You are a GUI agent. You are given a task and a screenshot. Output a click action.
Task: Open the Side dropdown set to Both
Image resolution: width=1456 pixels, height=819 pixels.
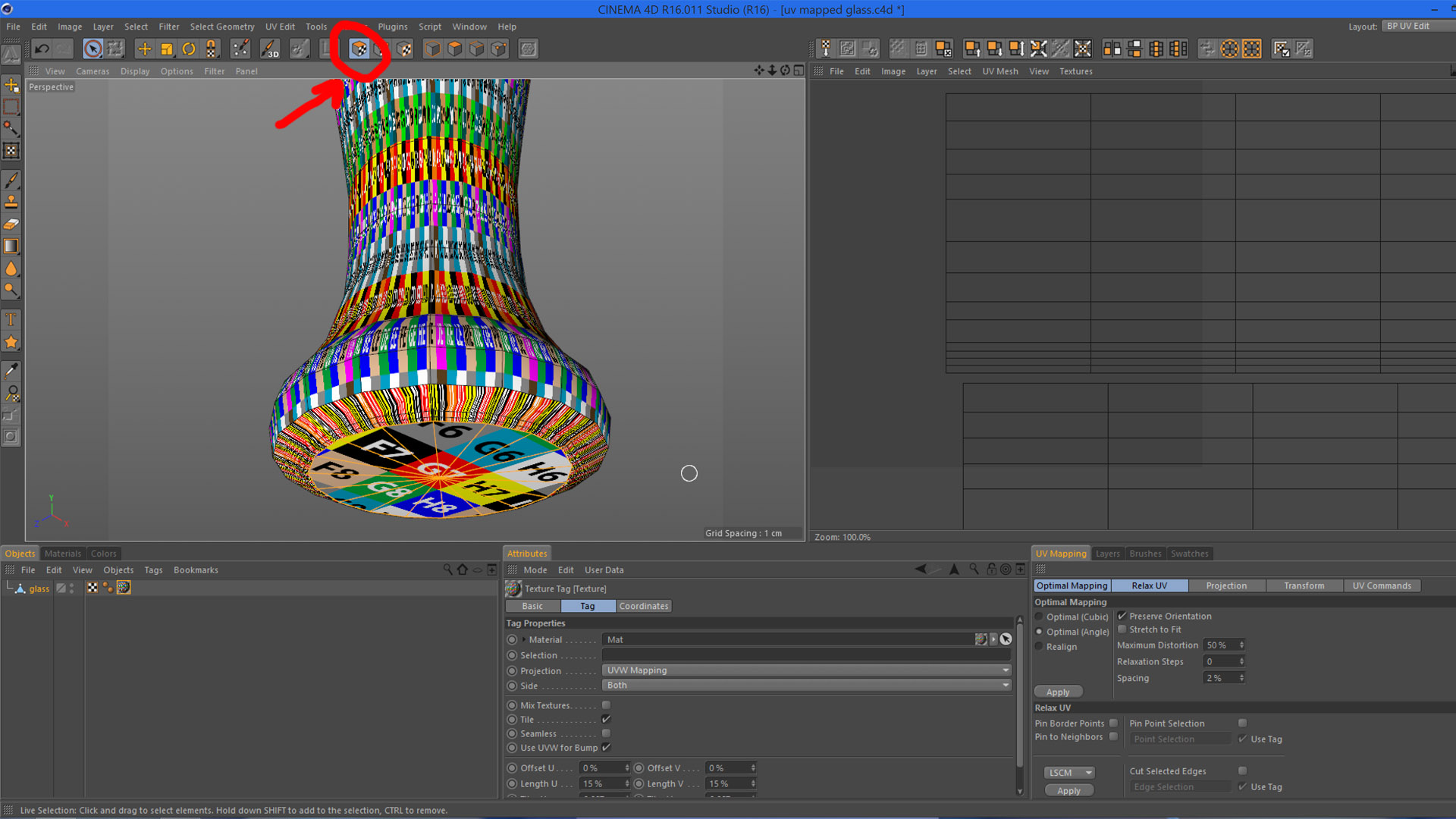tap(806, 686)
